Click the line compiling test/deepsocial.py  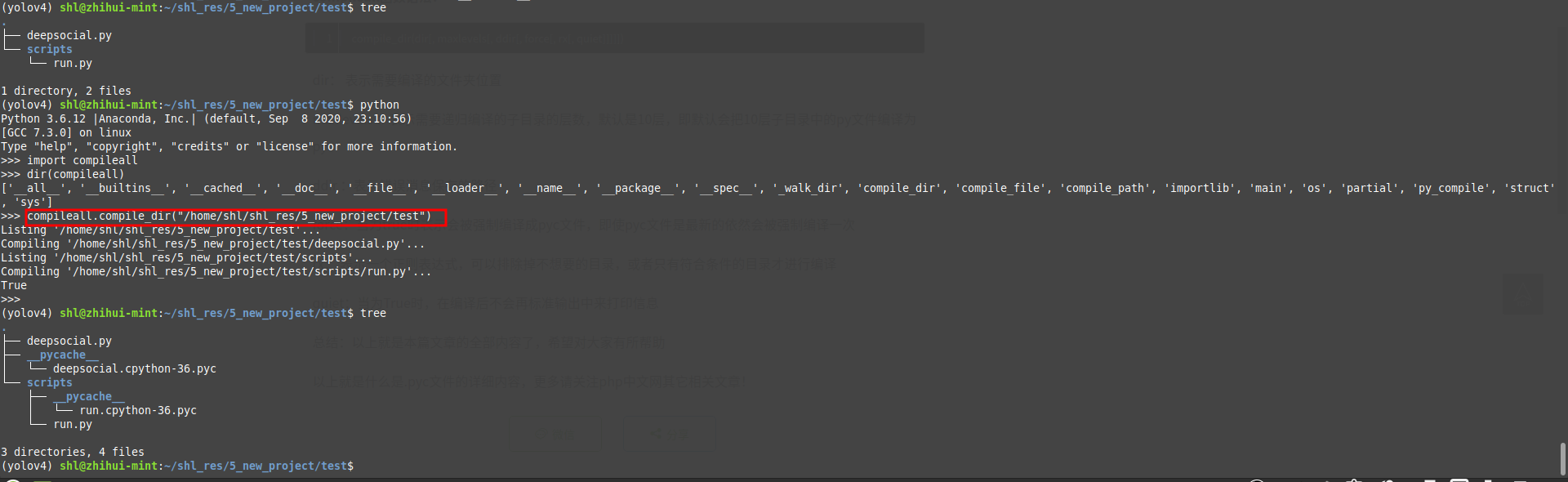click(212, 244)
